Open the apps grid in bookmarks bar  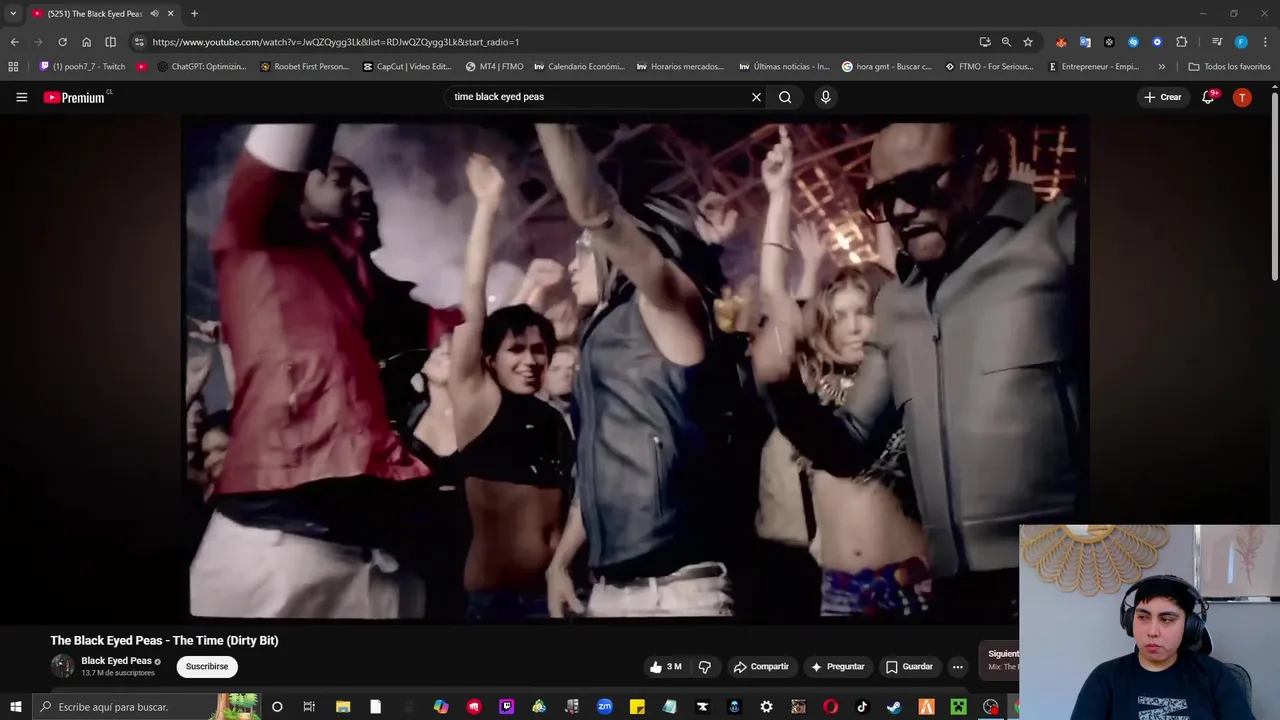click(x=13, y=67)
